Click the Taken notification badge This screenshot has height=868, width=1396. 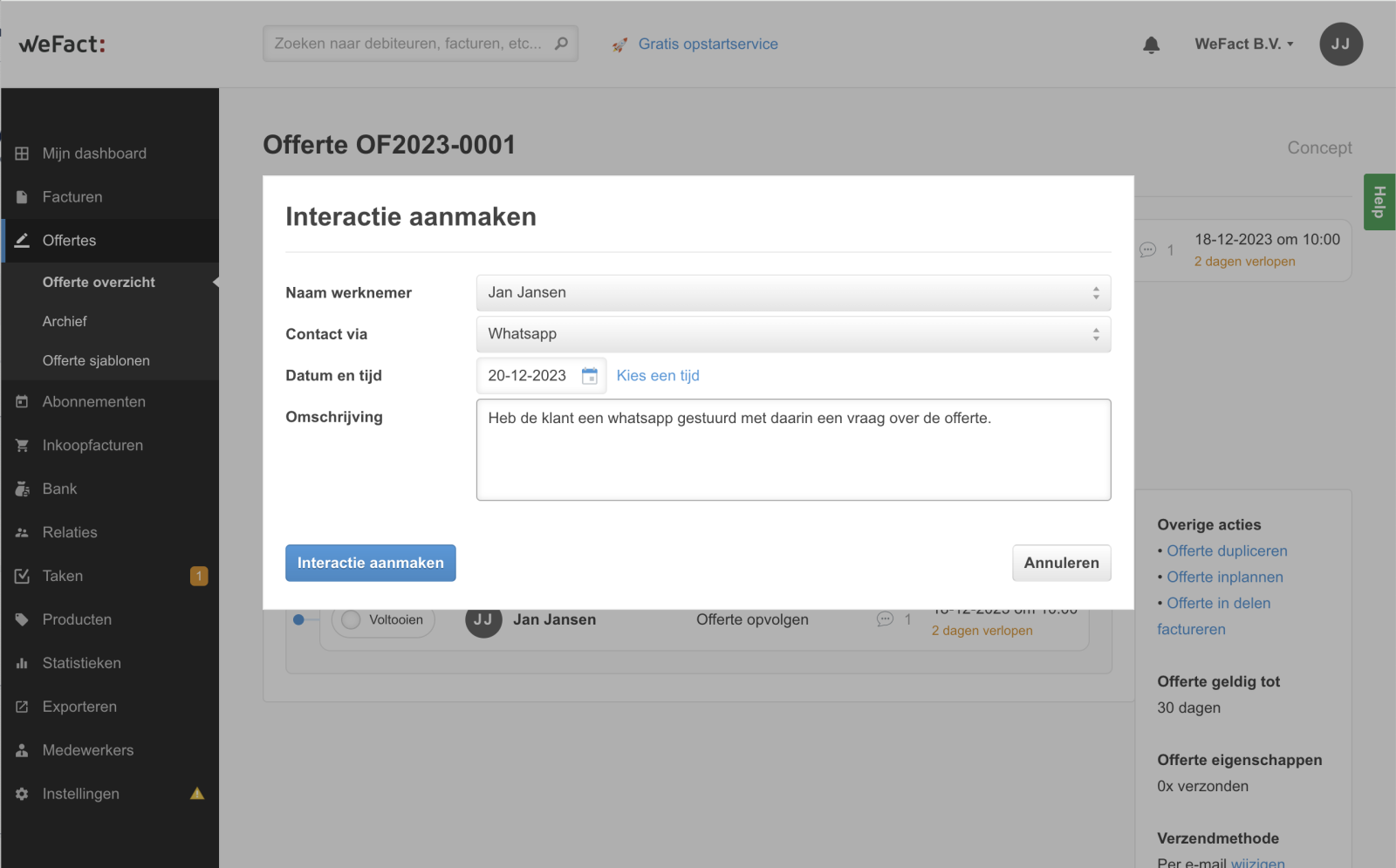[199, 576]
